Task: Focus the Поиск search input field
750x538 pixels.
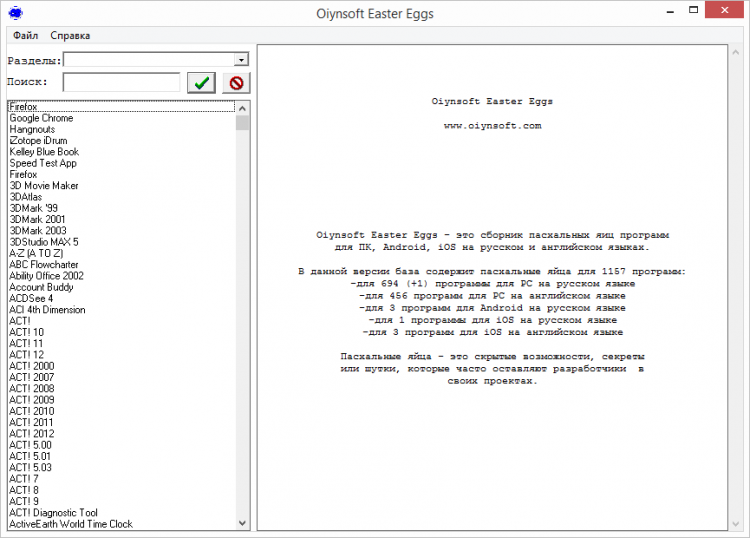Action: point(121,82)
